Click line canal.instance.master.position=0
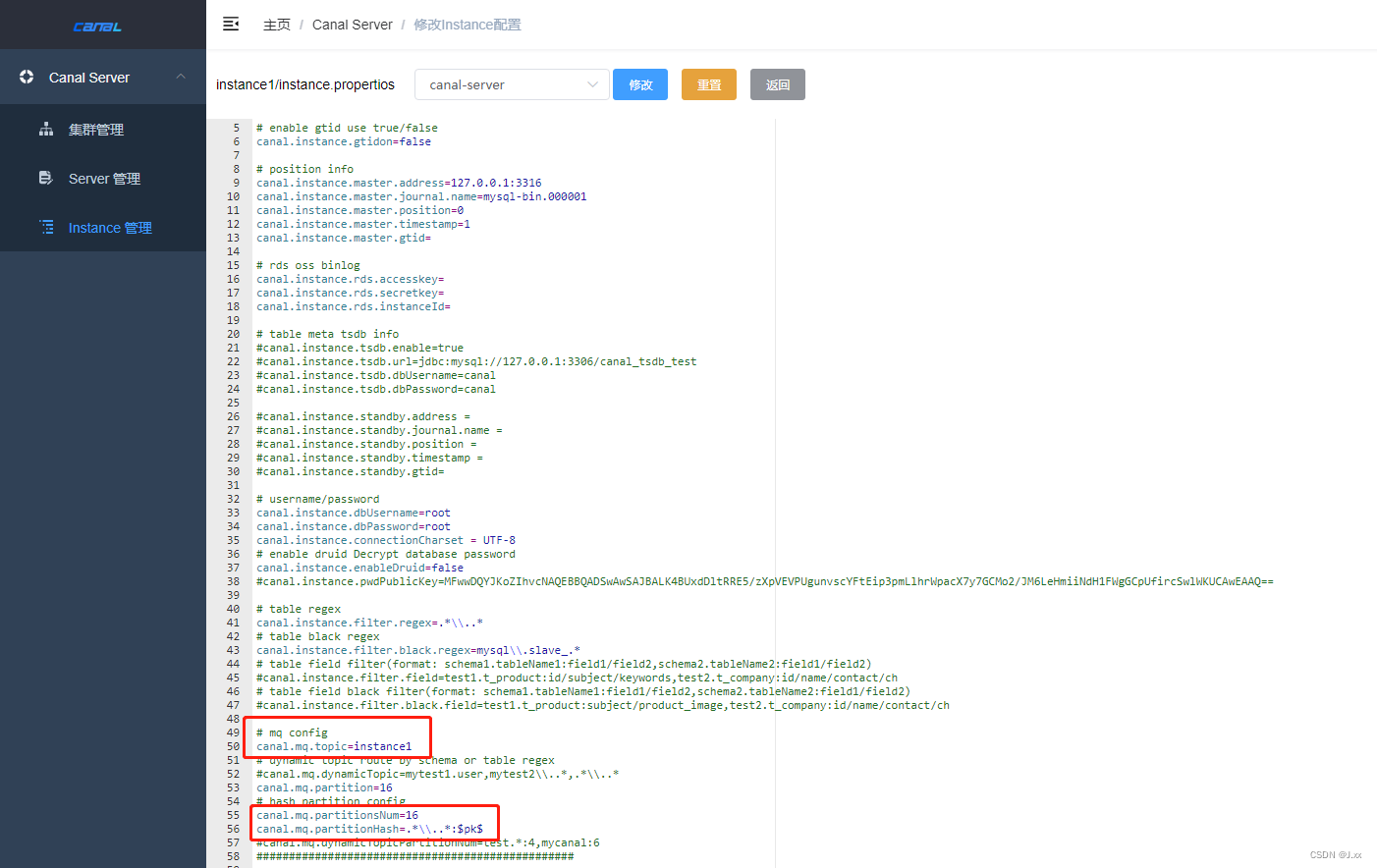 [359, 210]
